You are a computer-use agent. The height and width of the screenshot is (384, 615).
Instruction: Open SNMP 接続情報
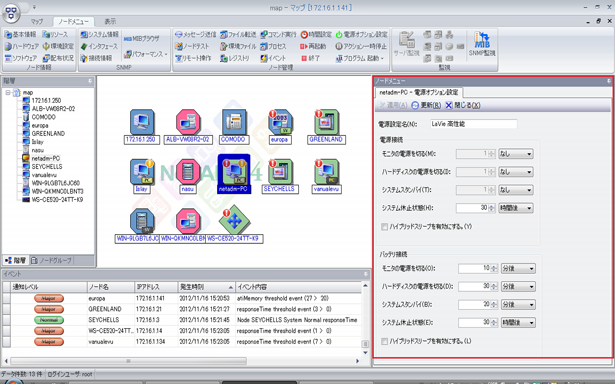click(96, 58)
